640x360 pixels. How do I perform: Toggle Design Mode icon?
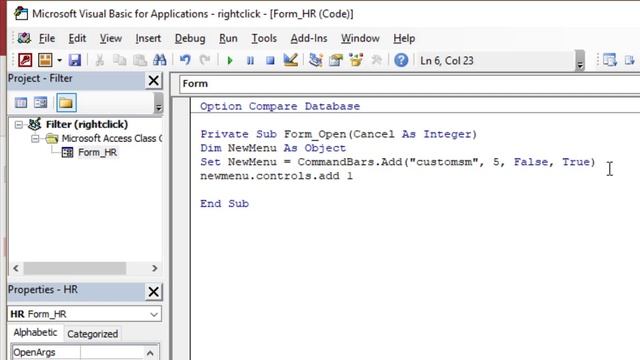click(291, 60)
